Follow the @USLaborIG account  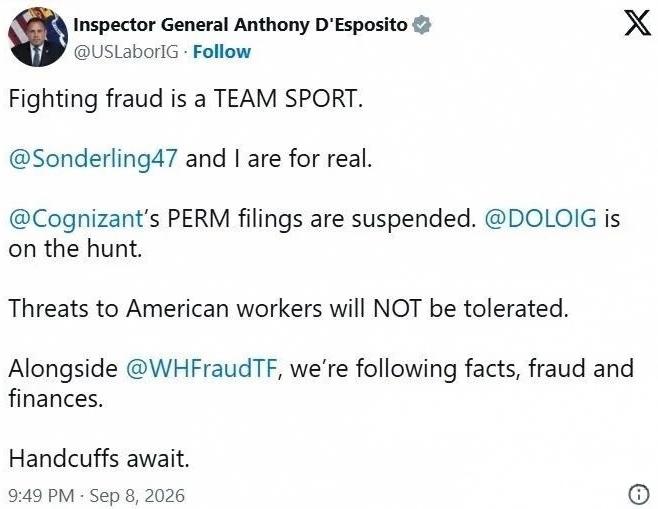(222, 52)
